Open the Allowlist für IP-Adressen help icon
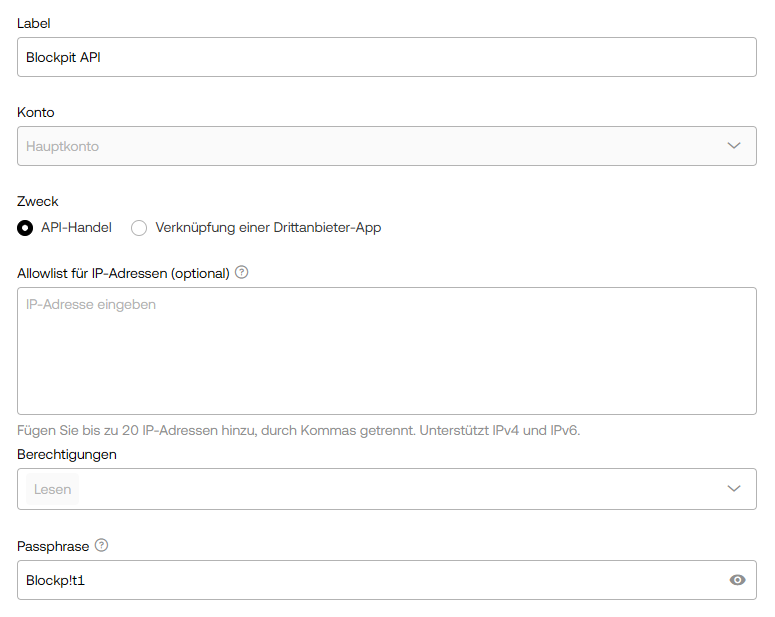This screenshot has height=617, width=775. click(x=241, y=272)
